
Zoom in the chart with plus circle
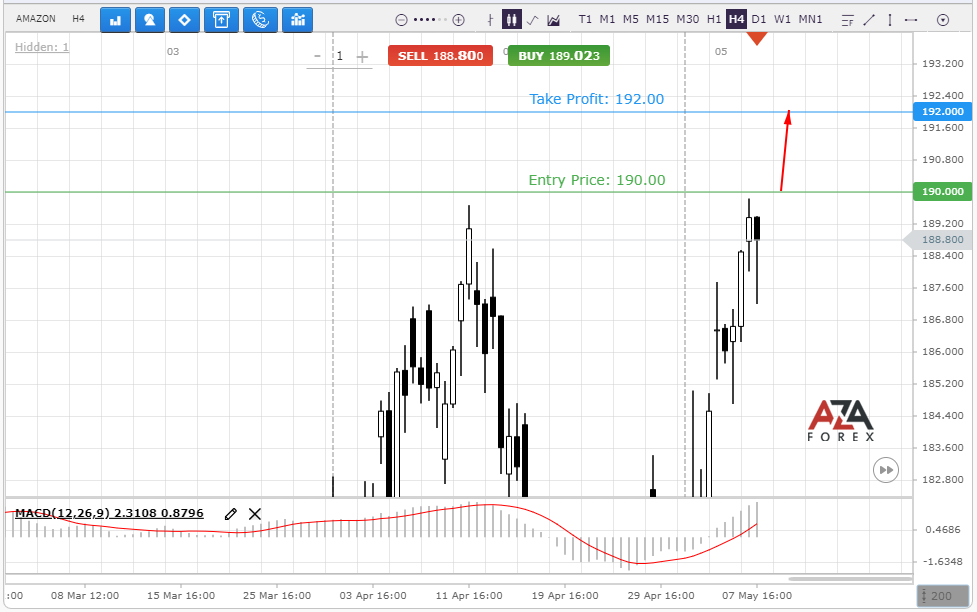tap(459, 20)
